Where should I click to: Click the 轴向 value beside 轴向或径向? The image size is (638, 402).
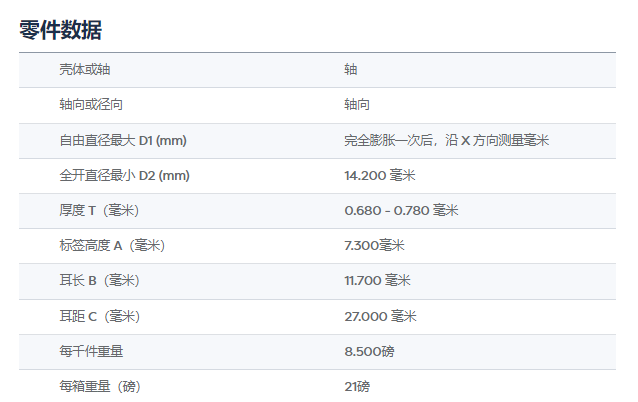[357, 105]
